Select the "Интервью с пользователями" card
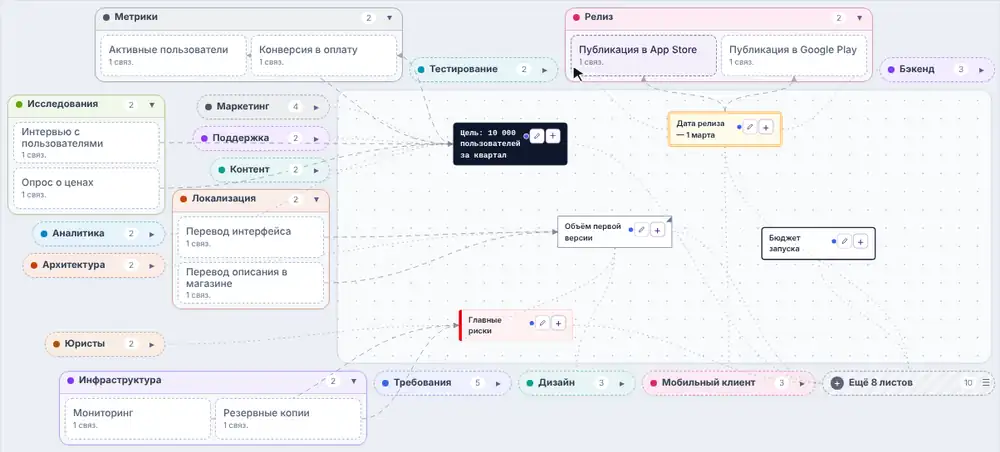 [86, 143]
